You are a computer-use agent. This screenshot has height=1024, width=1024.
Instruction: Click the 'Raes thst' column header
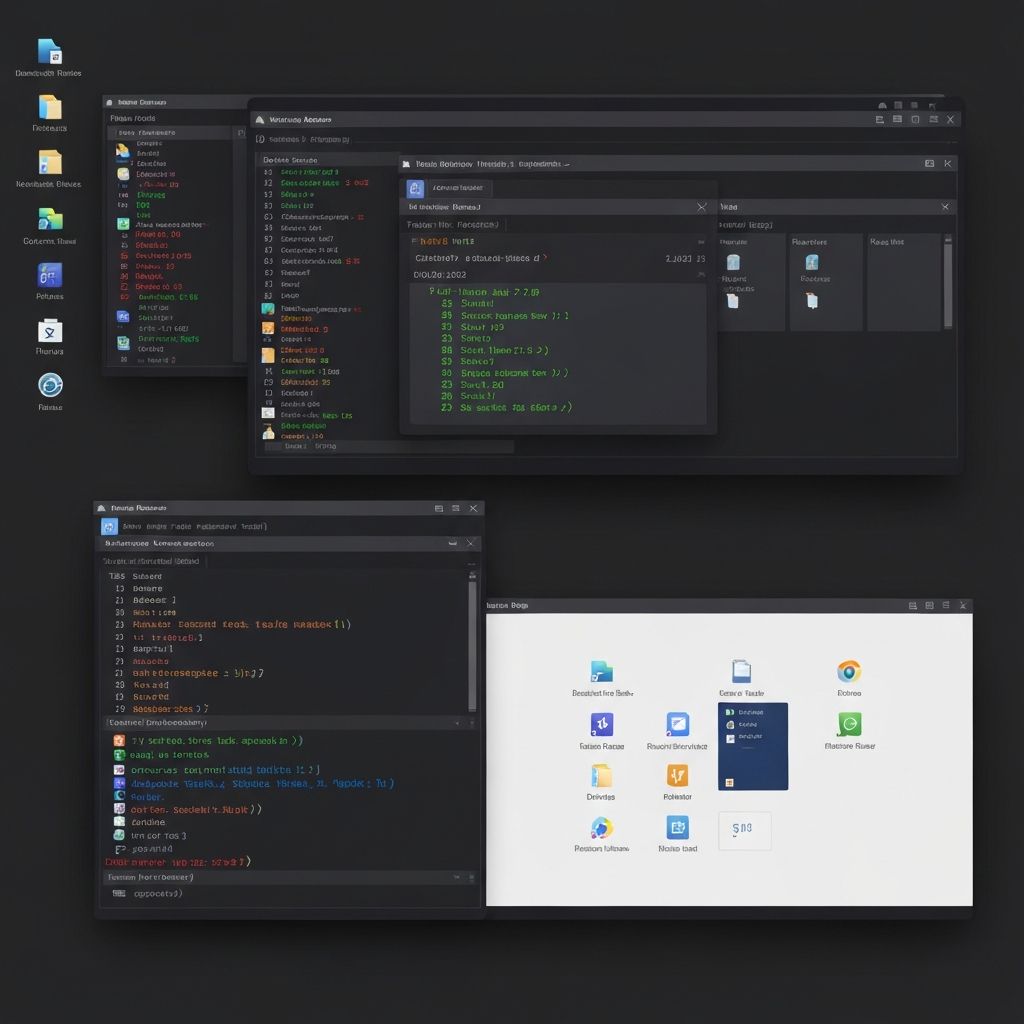(x=886, y=242)
